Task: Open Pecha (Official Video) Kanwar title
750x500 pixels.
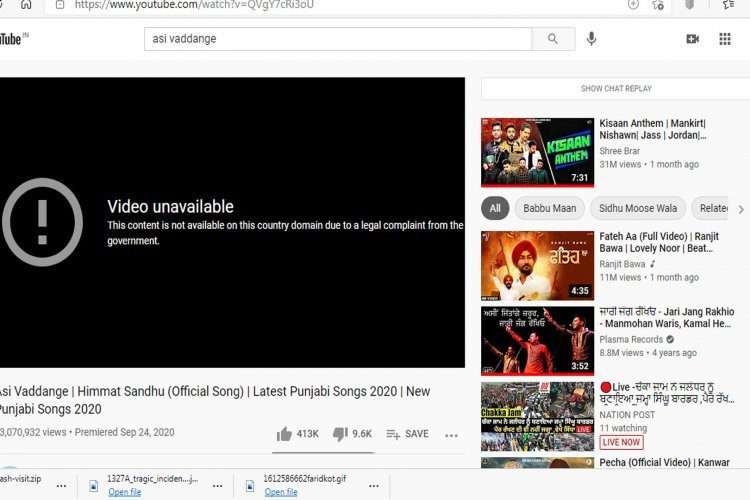Action: point(664,463)
